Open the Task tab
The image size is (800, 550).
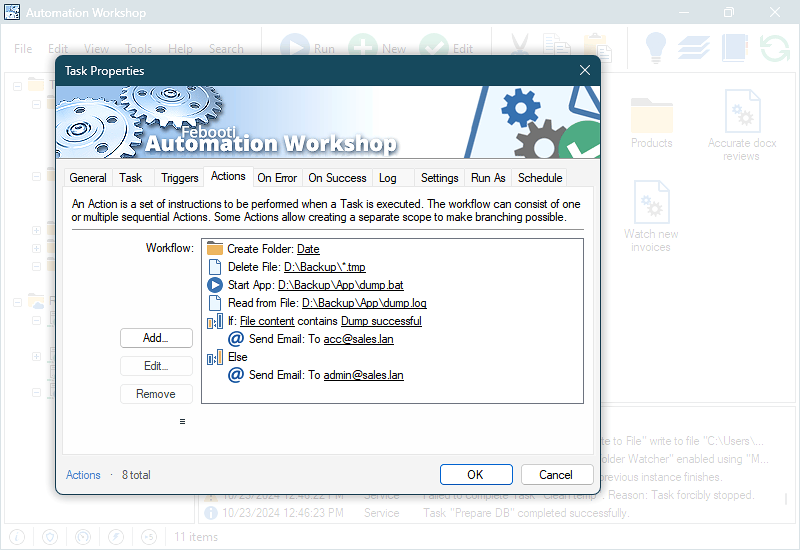point(131,178)
